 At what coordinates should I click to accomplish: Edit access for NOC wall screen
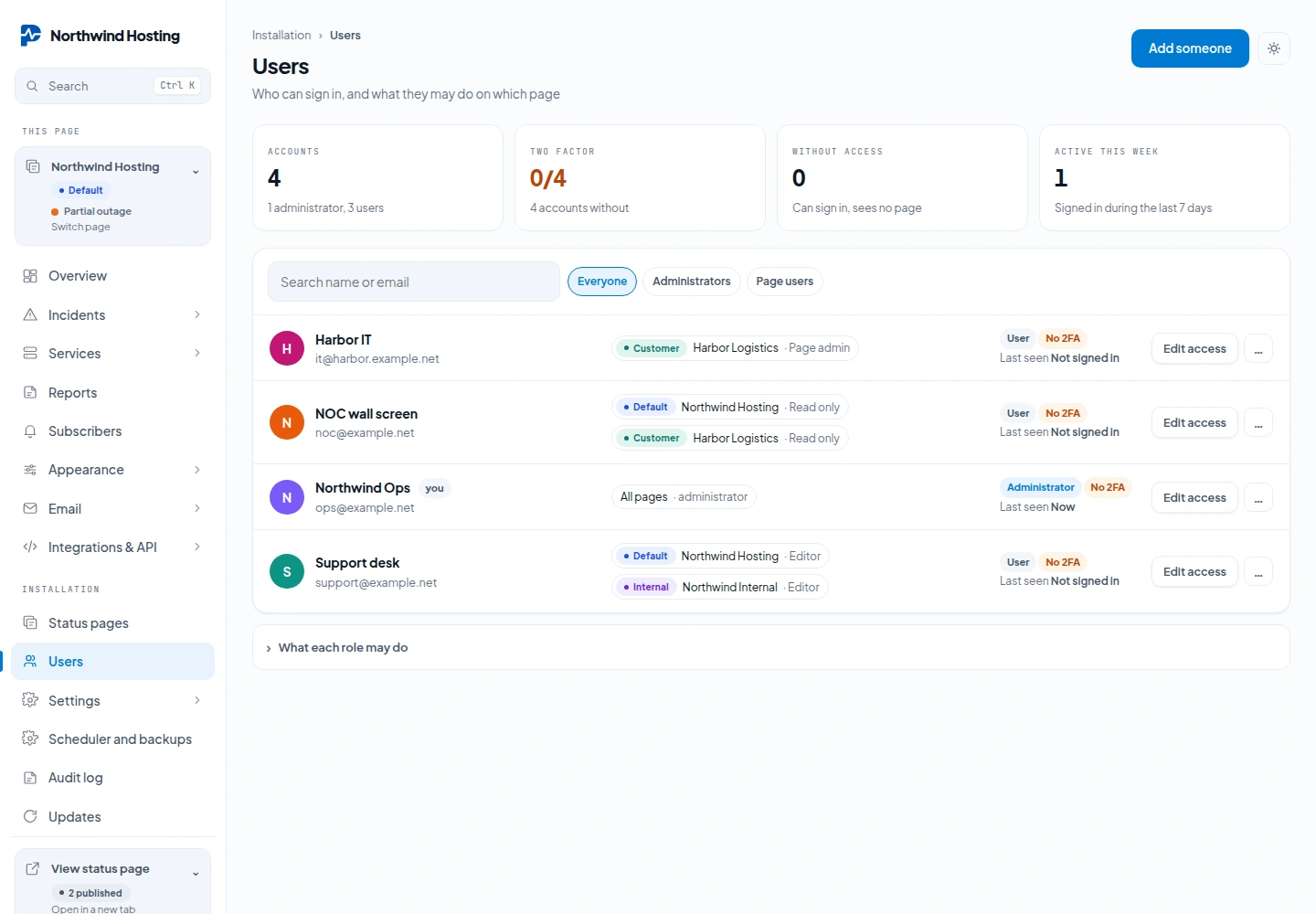click(1194, 422)
